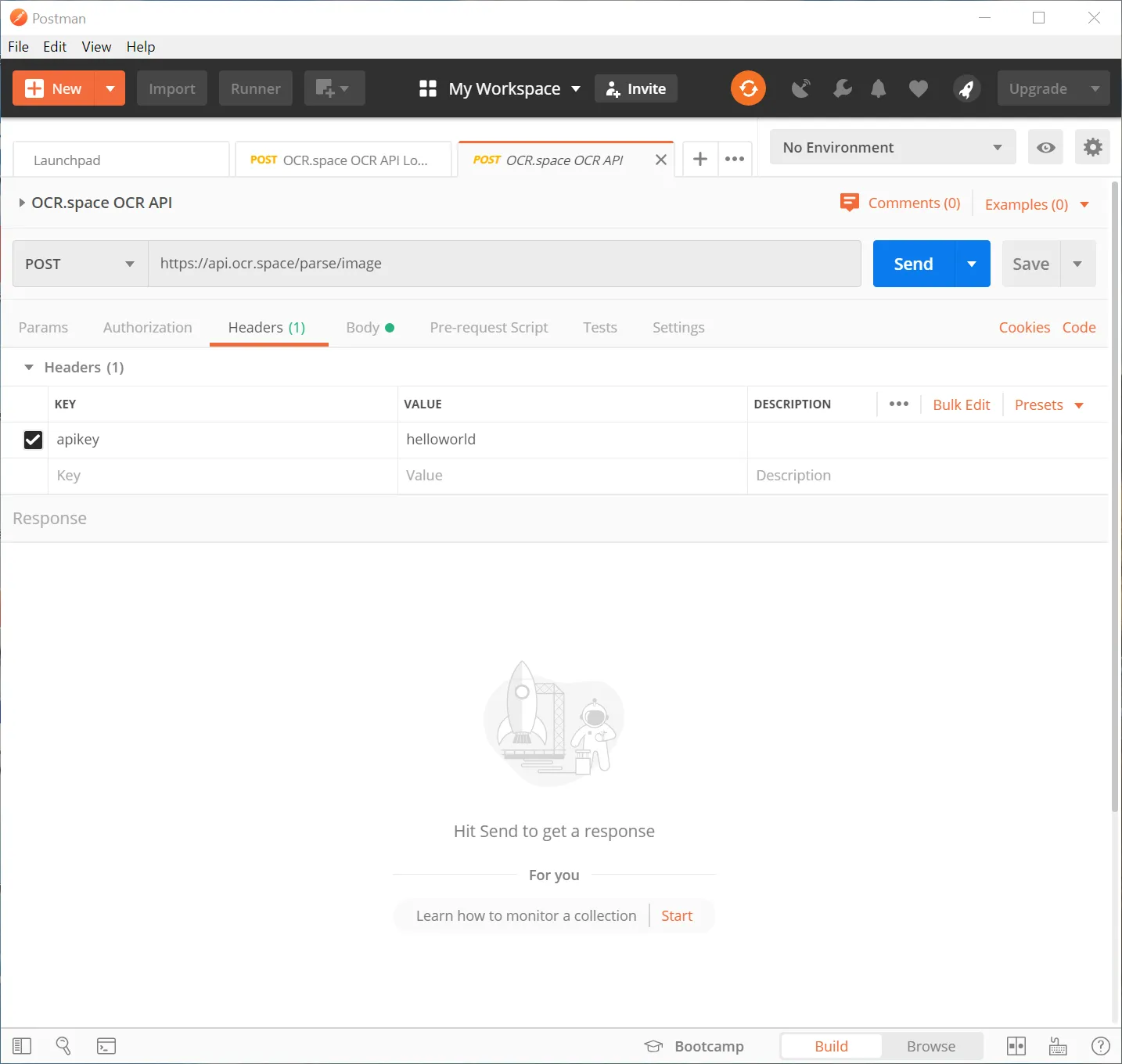Open keyboard shortcuts icon in status bar
Viewport: 1122px width, 1064px height.
[1058, 1046]
